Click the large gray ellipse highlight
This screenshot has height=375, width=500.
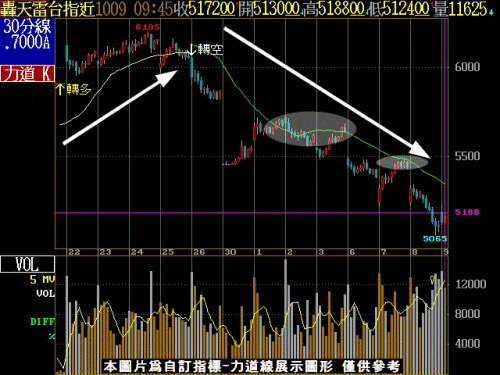pyautogui.click(x=311, y=129)
